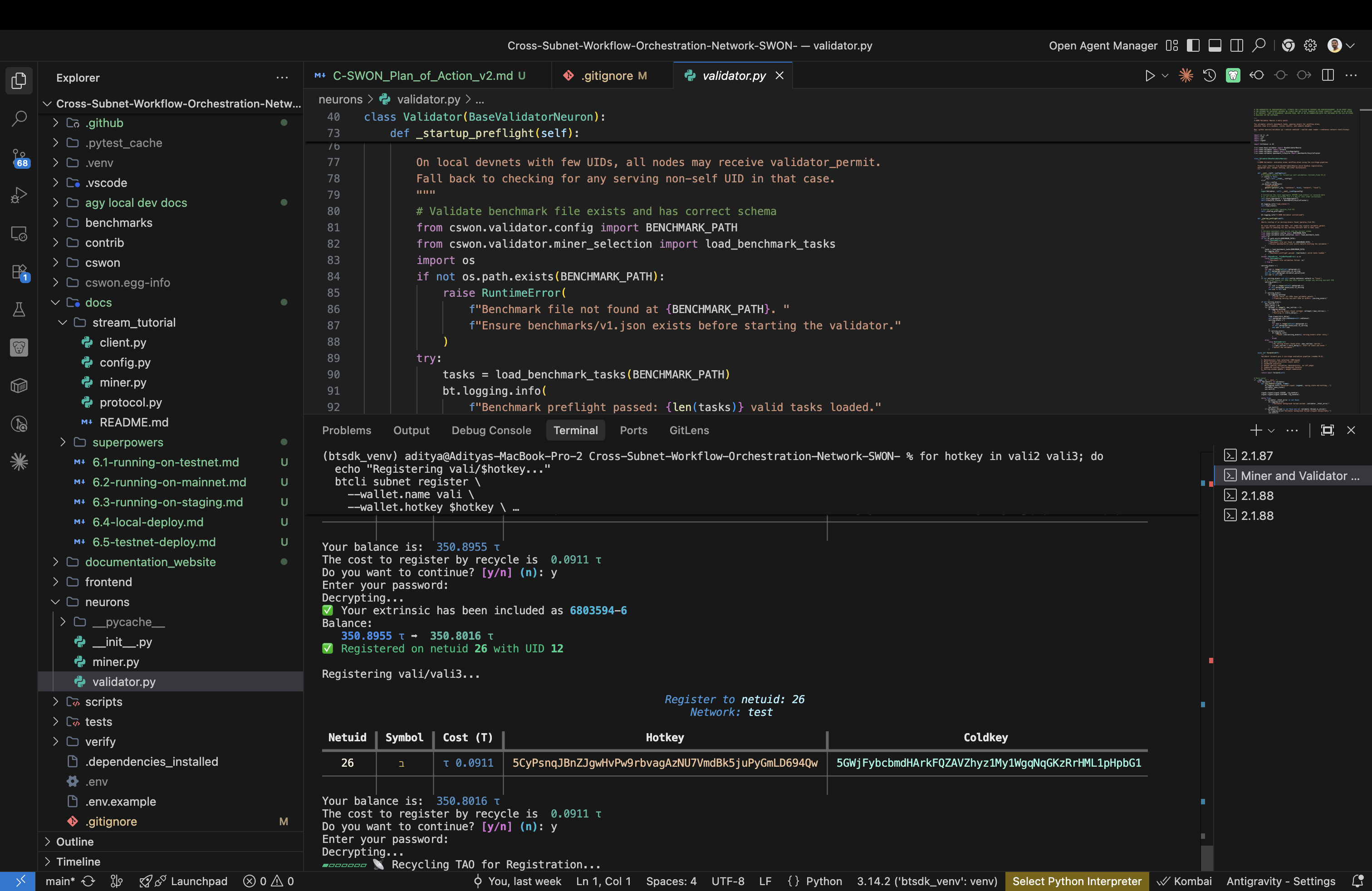The height and width of the screenshot is (891, 1372).
Task: Switch to the Problems panel tab
Action: [x=346, y=431]
